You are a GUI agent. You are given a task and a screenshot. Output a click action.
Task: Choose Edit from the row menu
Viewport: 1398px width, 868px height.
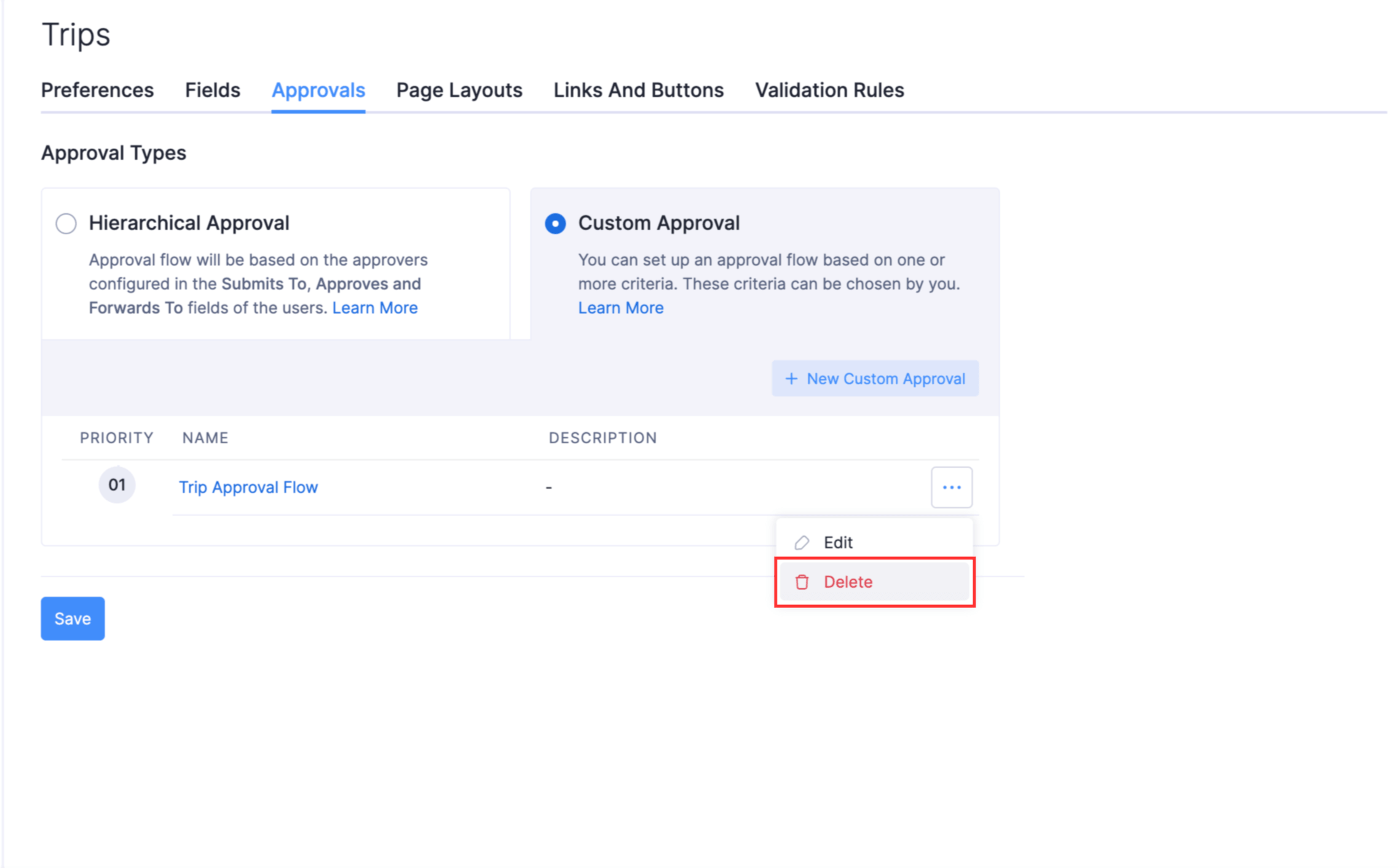[874, 542]
